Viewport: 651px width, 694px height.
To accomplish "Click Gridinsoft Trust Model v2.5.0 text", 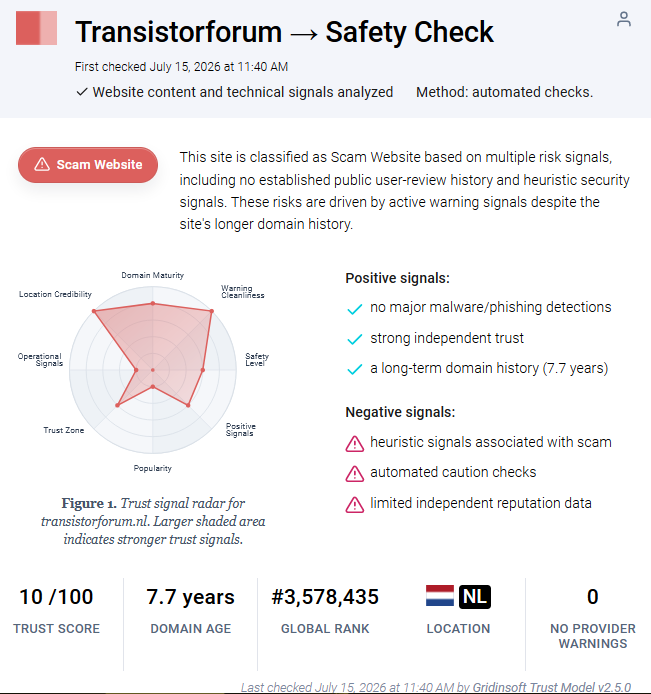I will point(551,687).
